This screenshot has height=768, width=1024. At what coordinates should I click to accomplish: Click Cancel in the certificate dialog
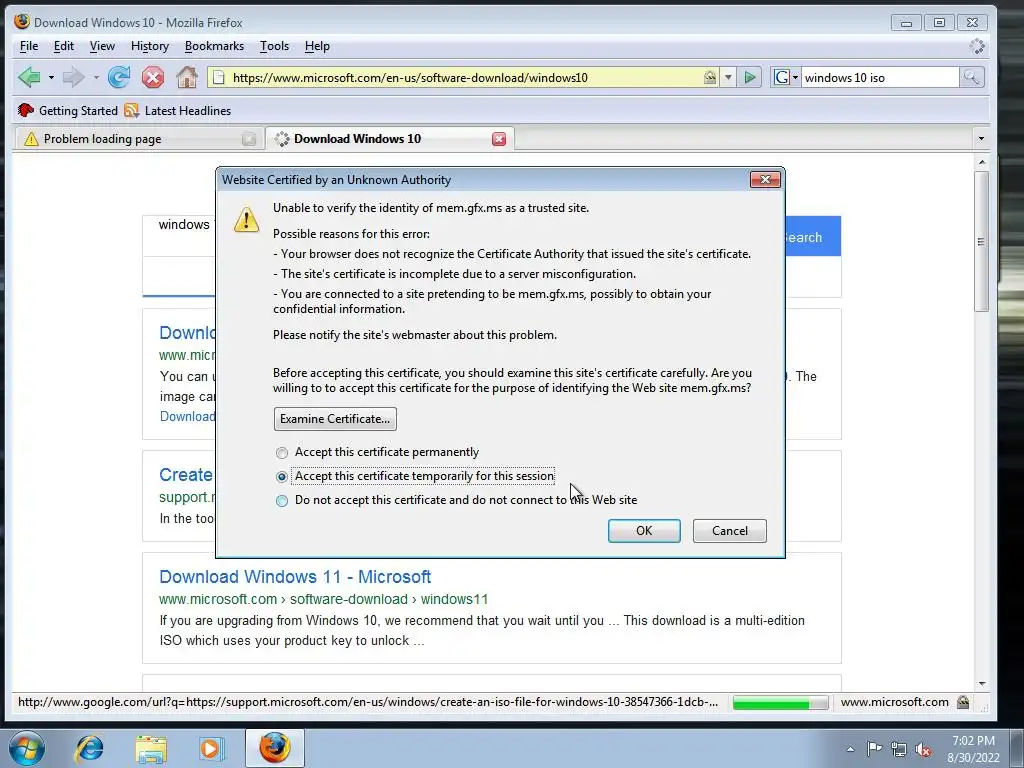(x=729, y=530)
